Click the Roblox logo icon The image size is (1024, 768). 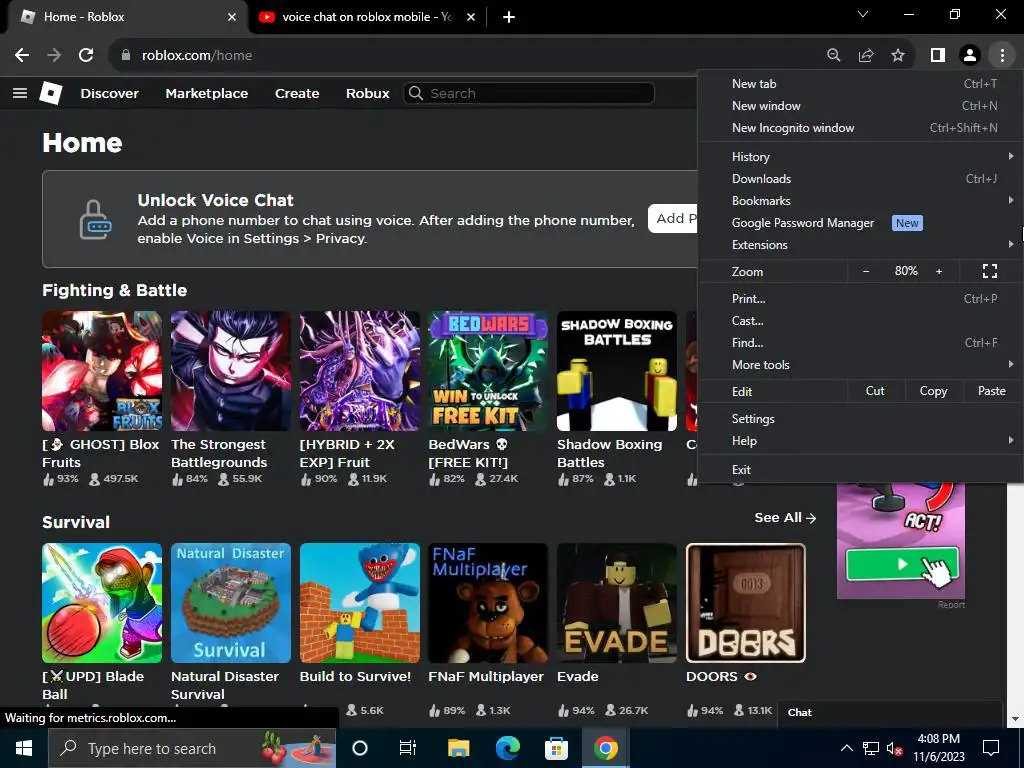[51, 93]
